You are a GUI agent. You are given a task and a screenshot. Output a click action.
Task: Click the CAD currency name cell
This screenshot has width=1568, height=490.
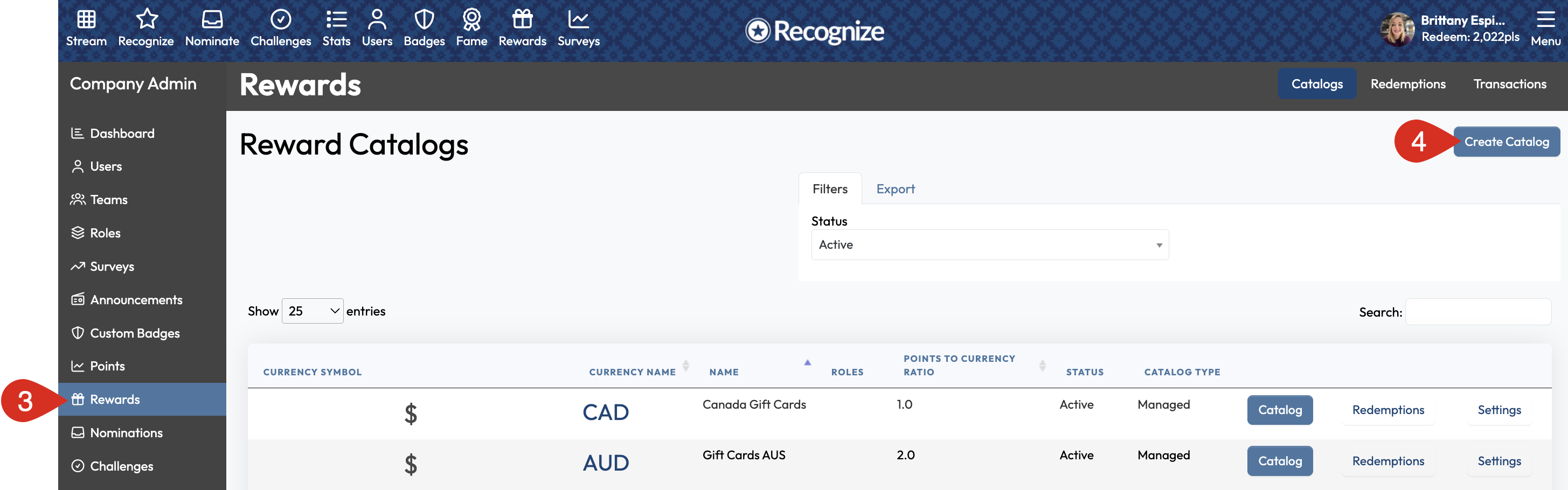(606, 413)
